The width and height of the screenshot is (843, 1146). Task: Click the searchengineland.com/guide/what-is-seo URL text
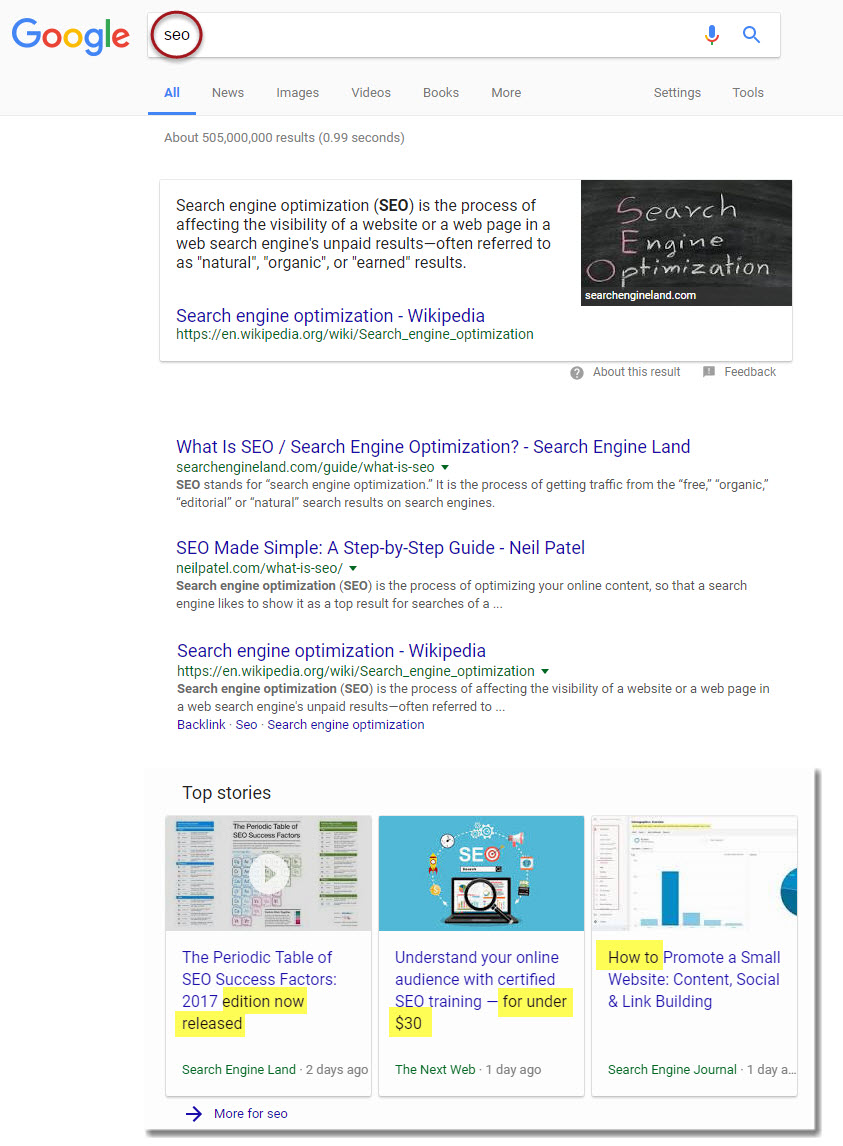point(305,467)
